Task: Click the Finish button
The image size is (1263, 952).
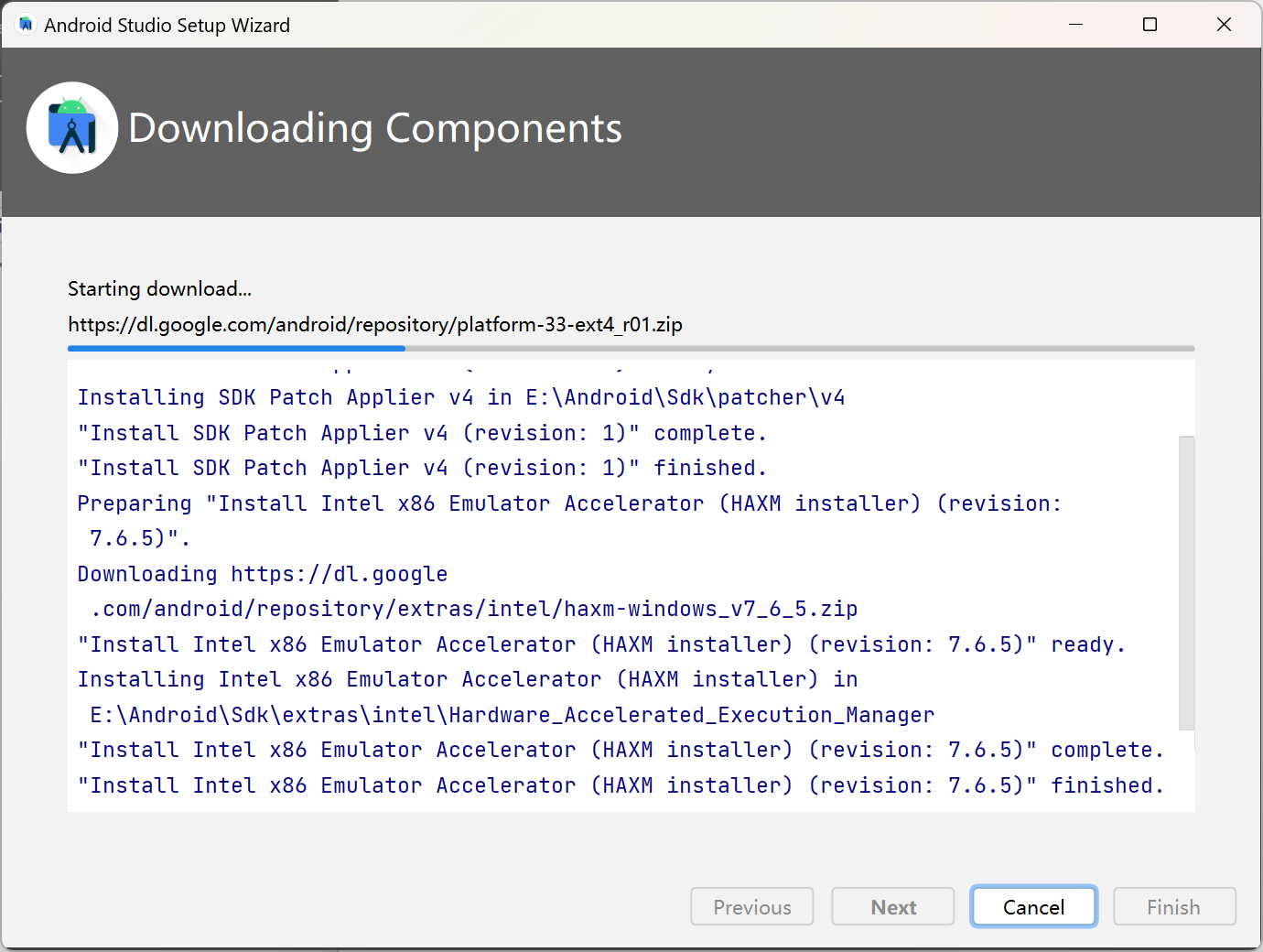Action: (x=1174, y=906)
